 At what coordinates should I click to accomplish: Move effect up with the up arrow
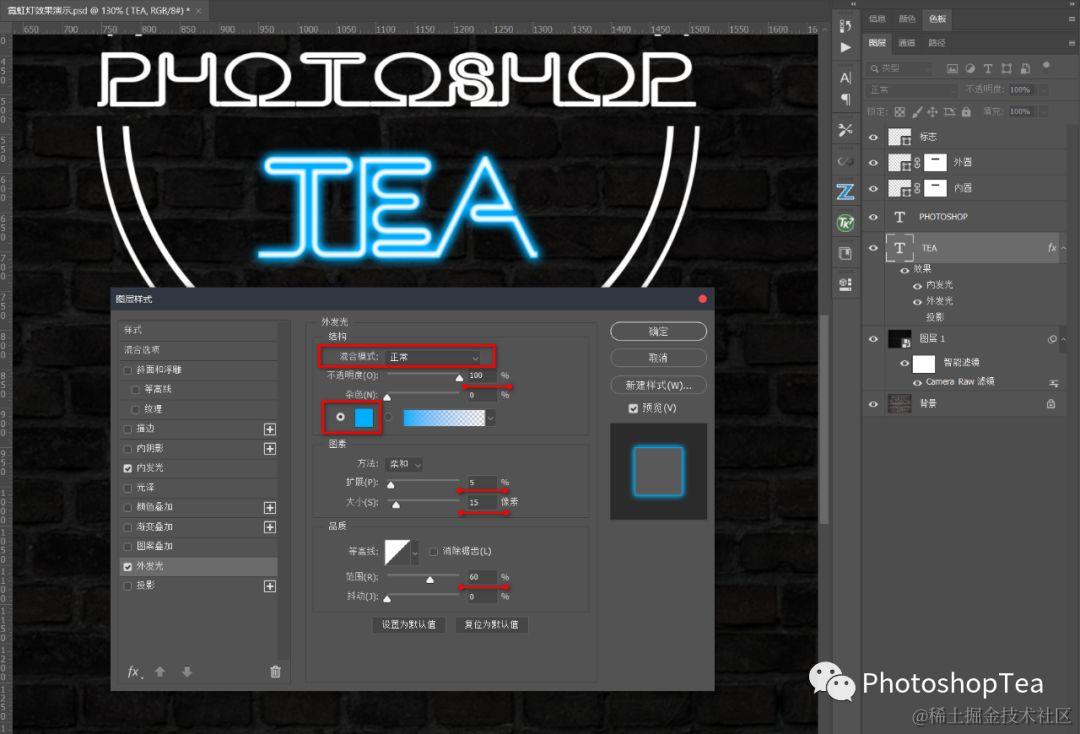click(160, 672)
